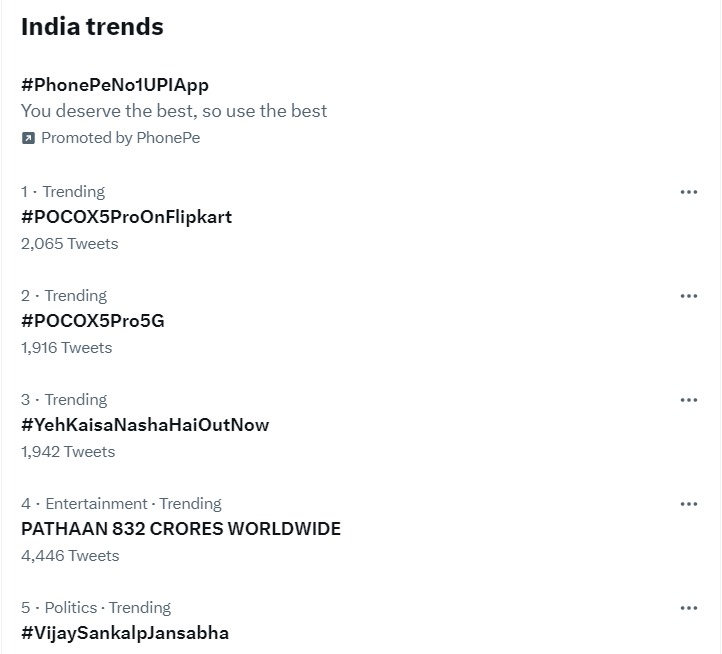Screen dimensions: 722x654
Task: Open more options for #YehKaisaNashaHaiOutNow trend
Action: coord(688,400)
